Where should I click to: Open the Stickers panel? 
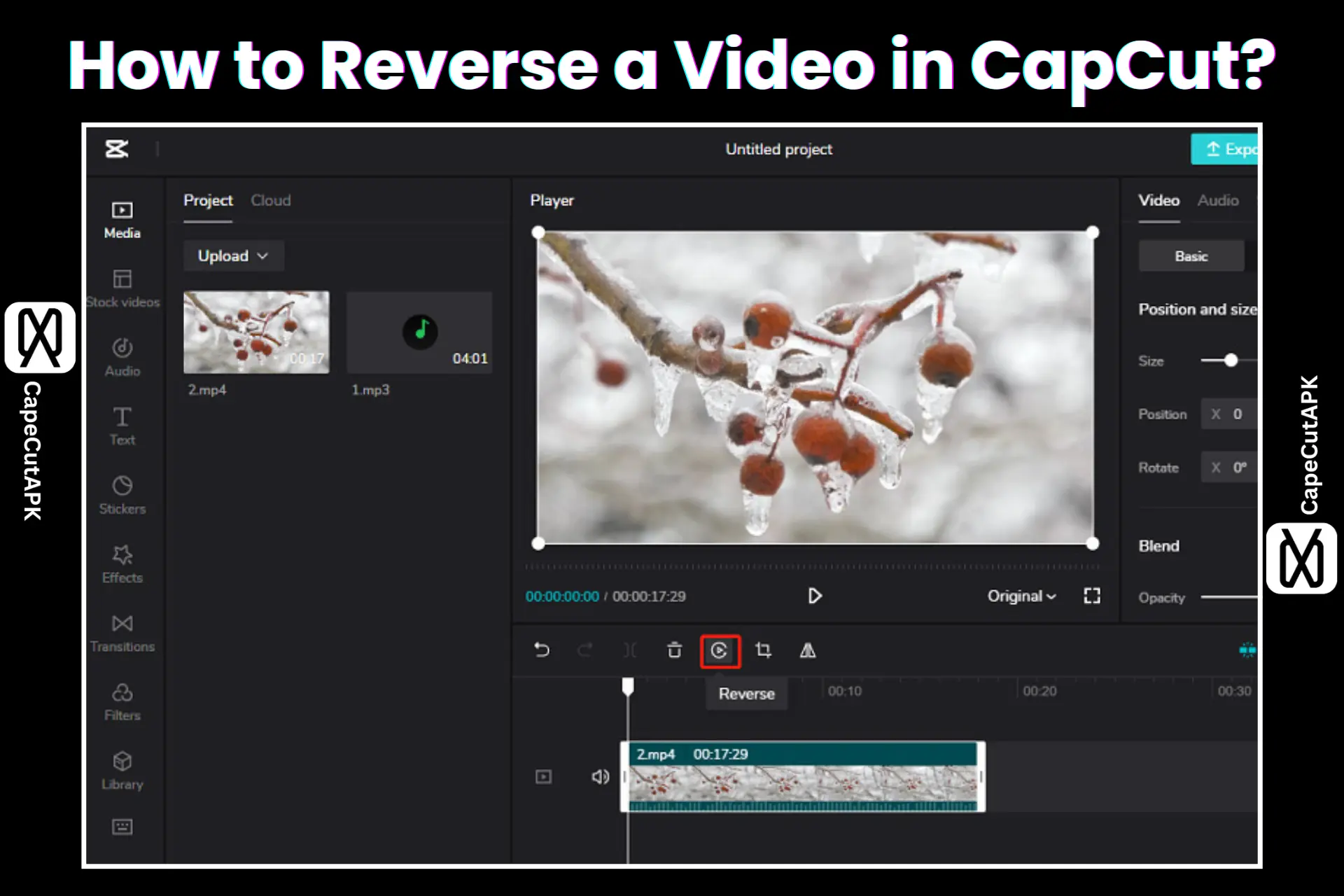(x=122, y=496)
